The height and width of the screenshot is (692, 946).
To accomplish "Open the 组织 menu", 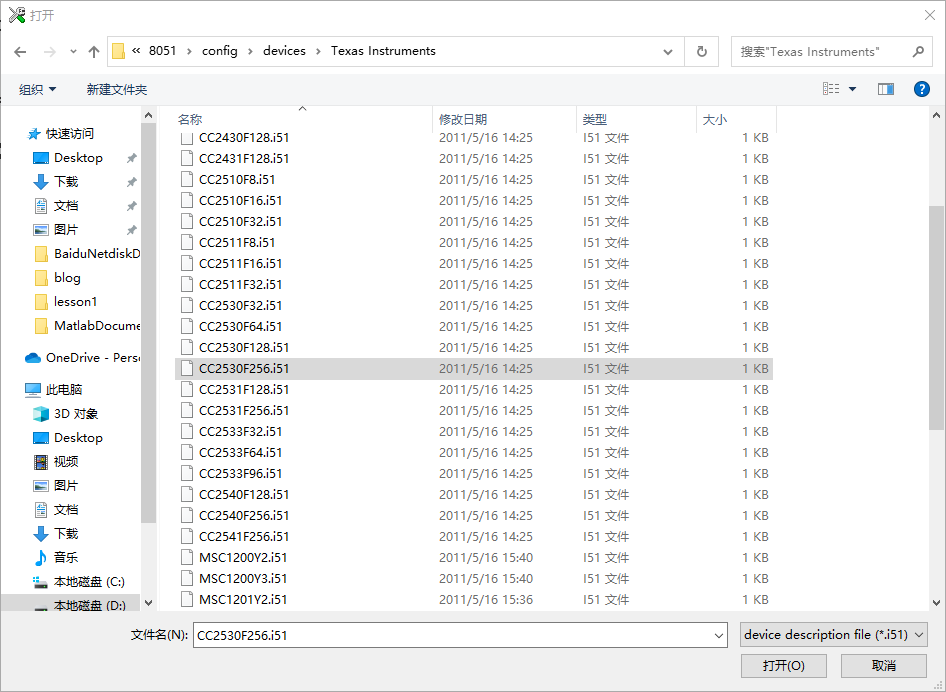I will tap(37, 89).
